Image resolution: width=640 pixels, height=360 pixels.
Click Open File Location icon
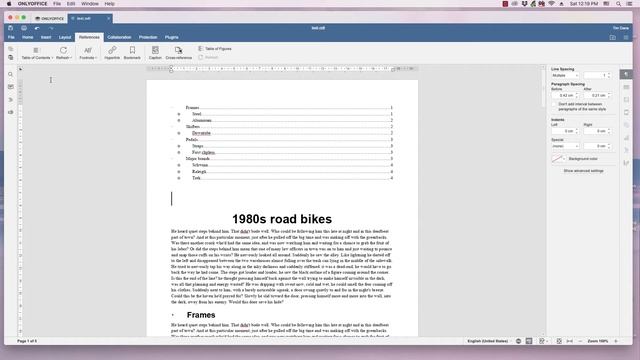pos(613,37)
